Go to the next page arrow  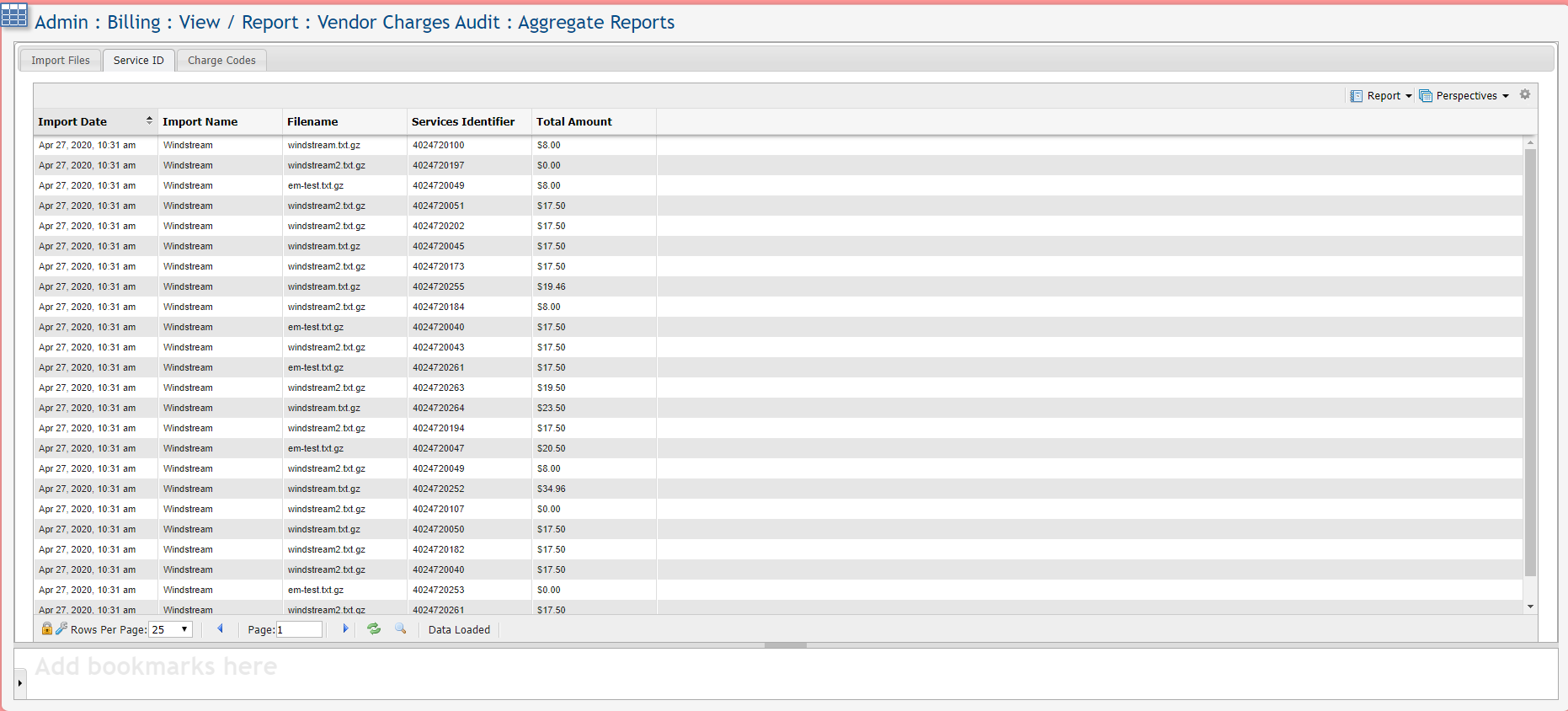(345, 628)
